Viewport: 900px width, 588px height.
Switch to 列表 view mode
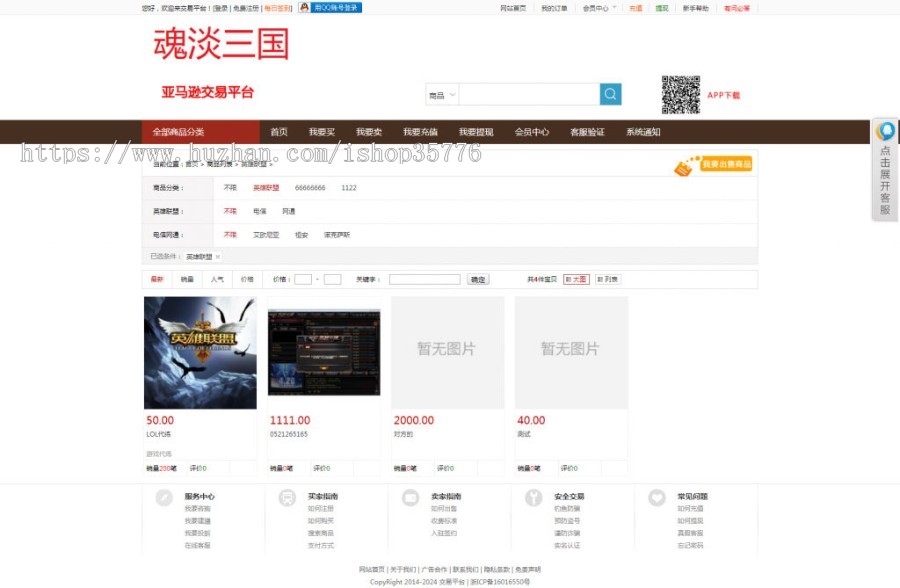click(607, 279)
